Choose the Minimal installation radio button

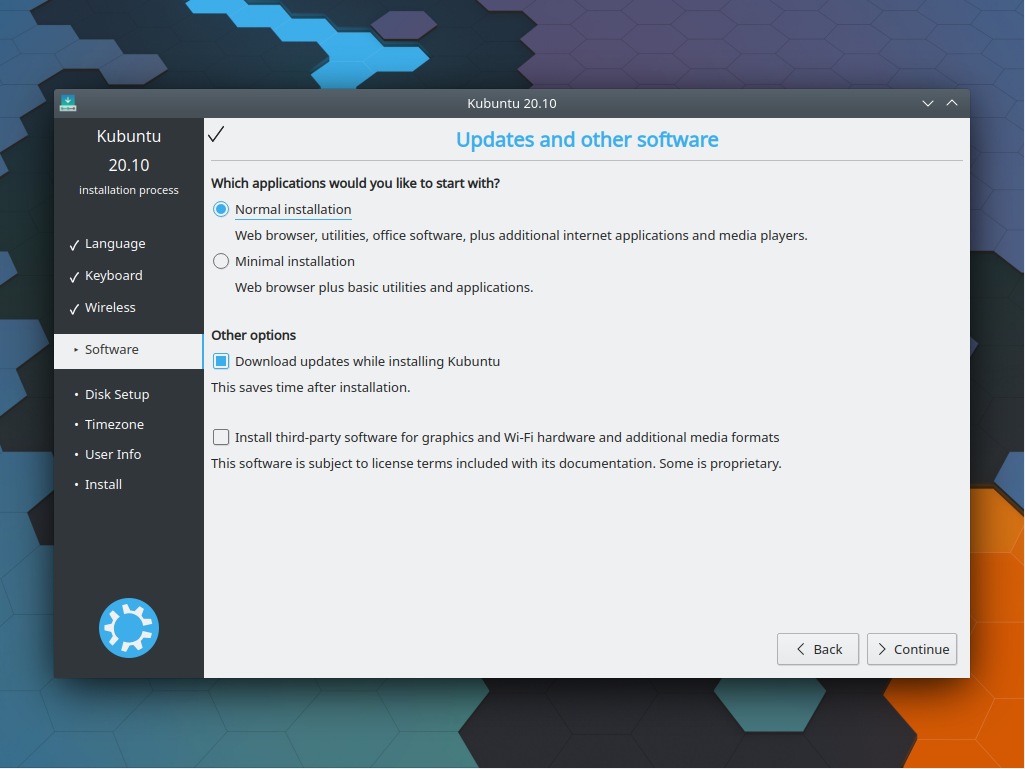click(221, 262)
